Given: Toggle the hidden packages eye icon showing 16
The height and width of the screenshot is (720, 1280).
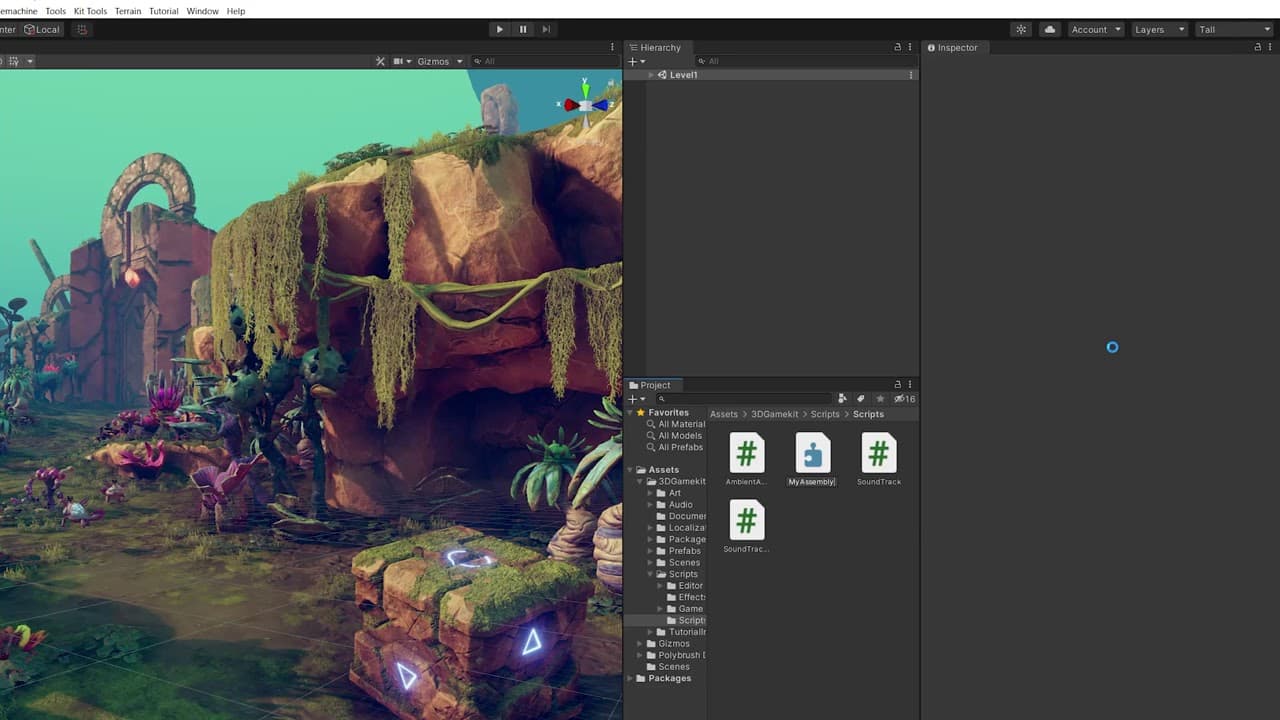Looking at the screenshot, I should click(904, 399).
